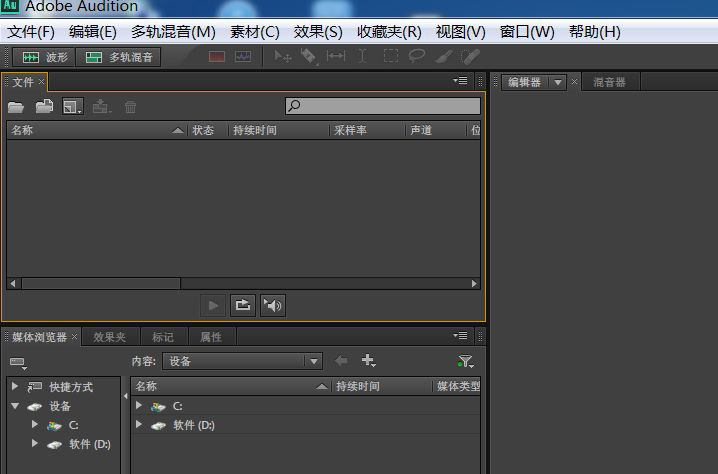The image size is (718, 474).
Task: Open the 内容 设备 dropdown
Action: click(x=242, y=361)
